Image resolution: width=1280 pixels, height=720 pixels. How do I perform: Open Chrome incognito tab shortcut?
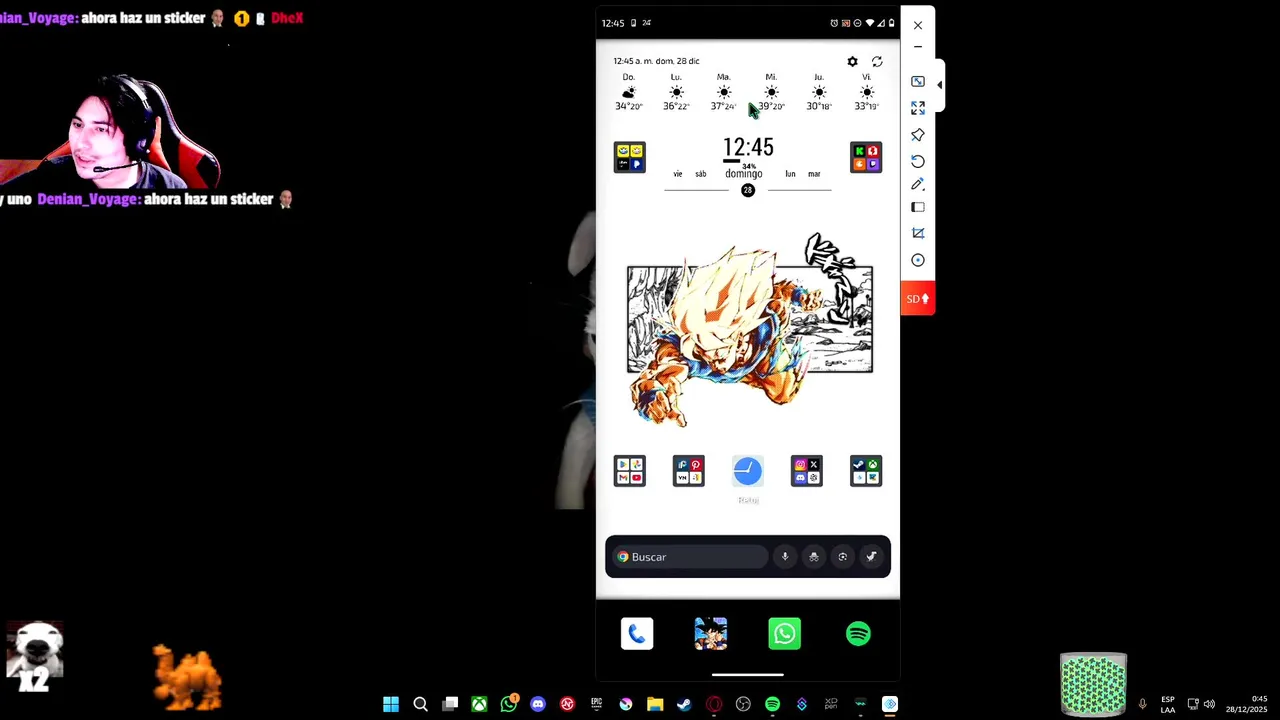[x=814, y=557]
